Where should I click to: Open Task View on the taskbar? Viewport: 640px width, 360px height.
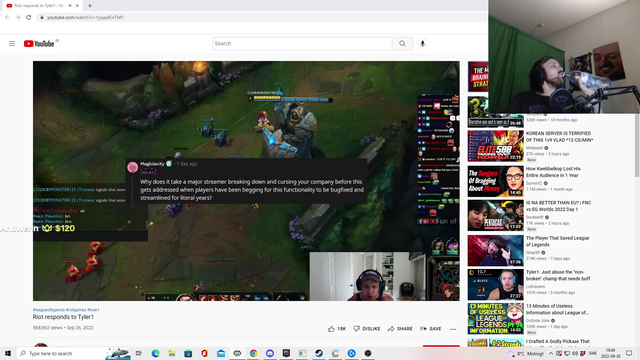click(139, 353)
